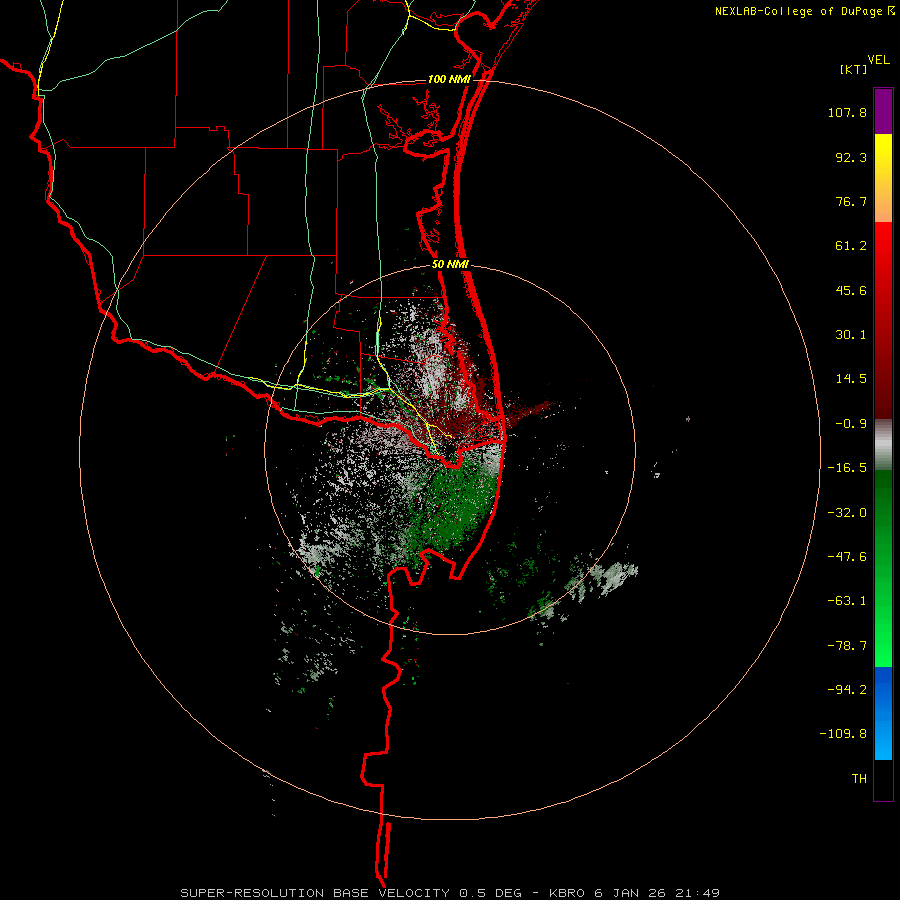Select the -78.7 legend value
The height and width of the screenshot is (900, 900).
tap(847, 646)
